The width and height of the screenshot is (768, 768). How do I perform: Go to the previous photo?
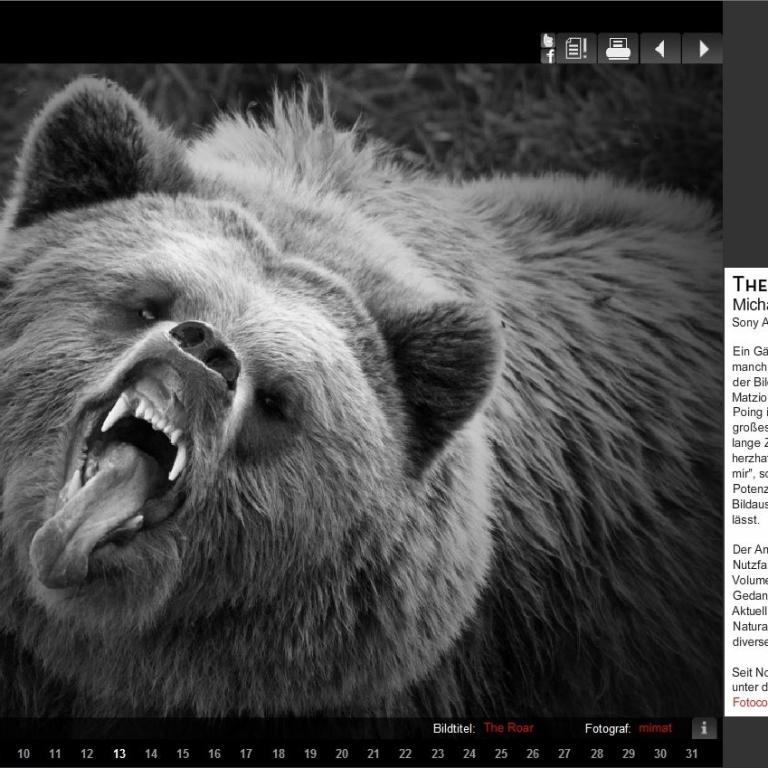tap(660, 48)
